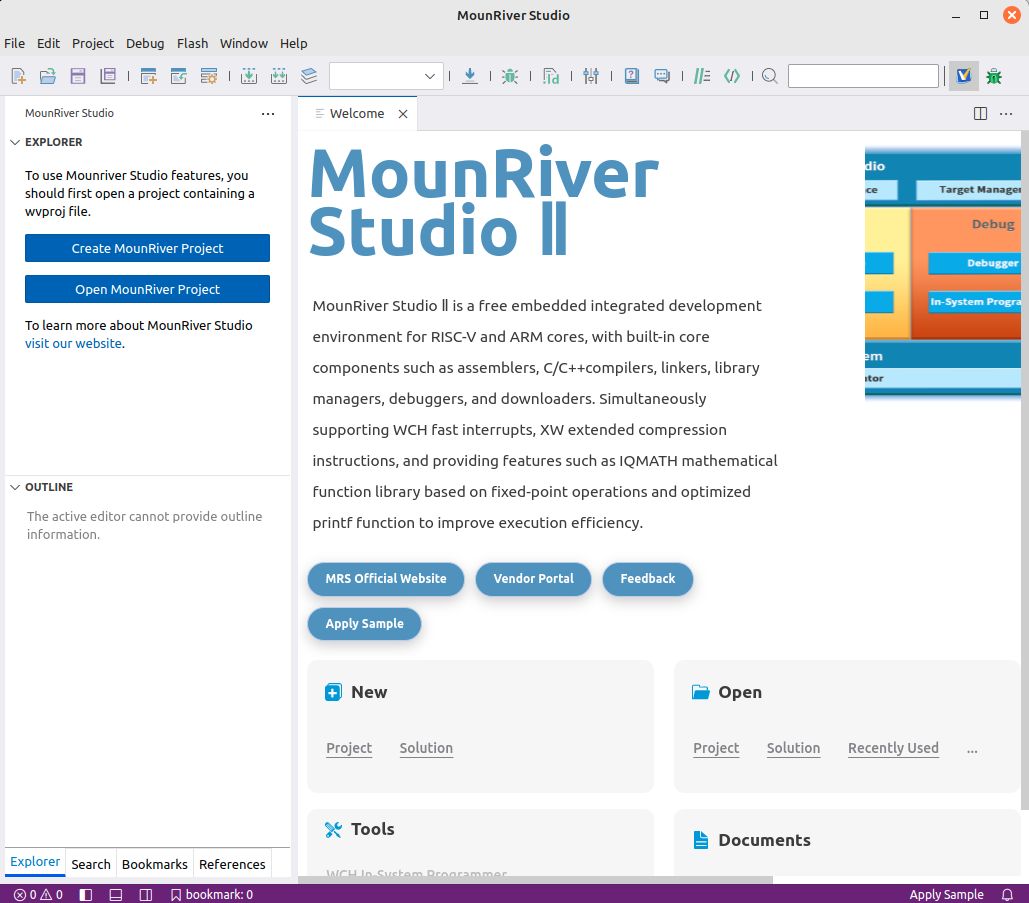
Task: Select the Explorer sidebar tab
Action: pyautogui.click(x=35, y=862)
